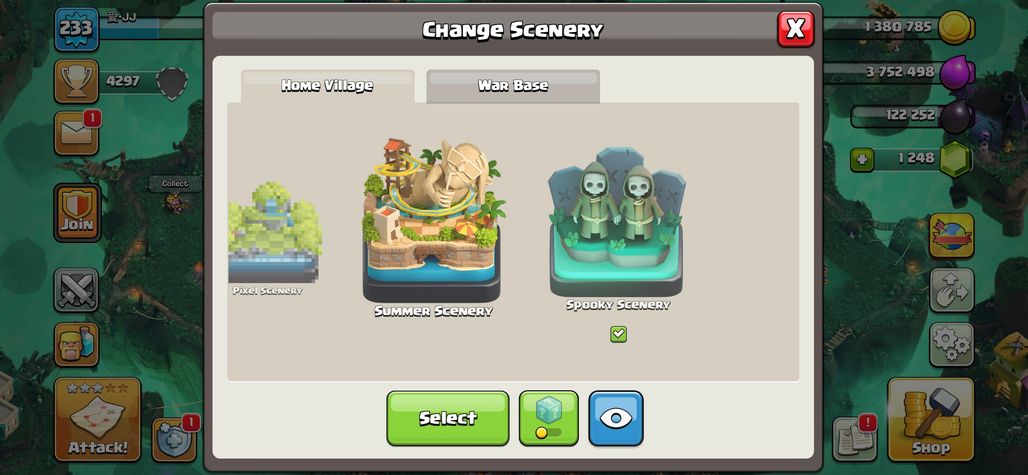
Task: Open the settings gears icon
Action: tap(951, 344)
